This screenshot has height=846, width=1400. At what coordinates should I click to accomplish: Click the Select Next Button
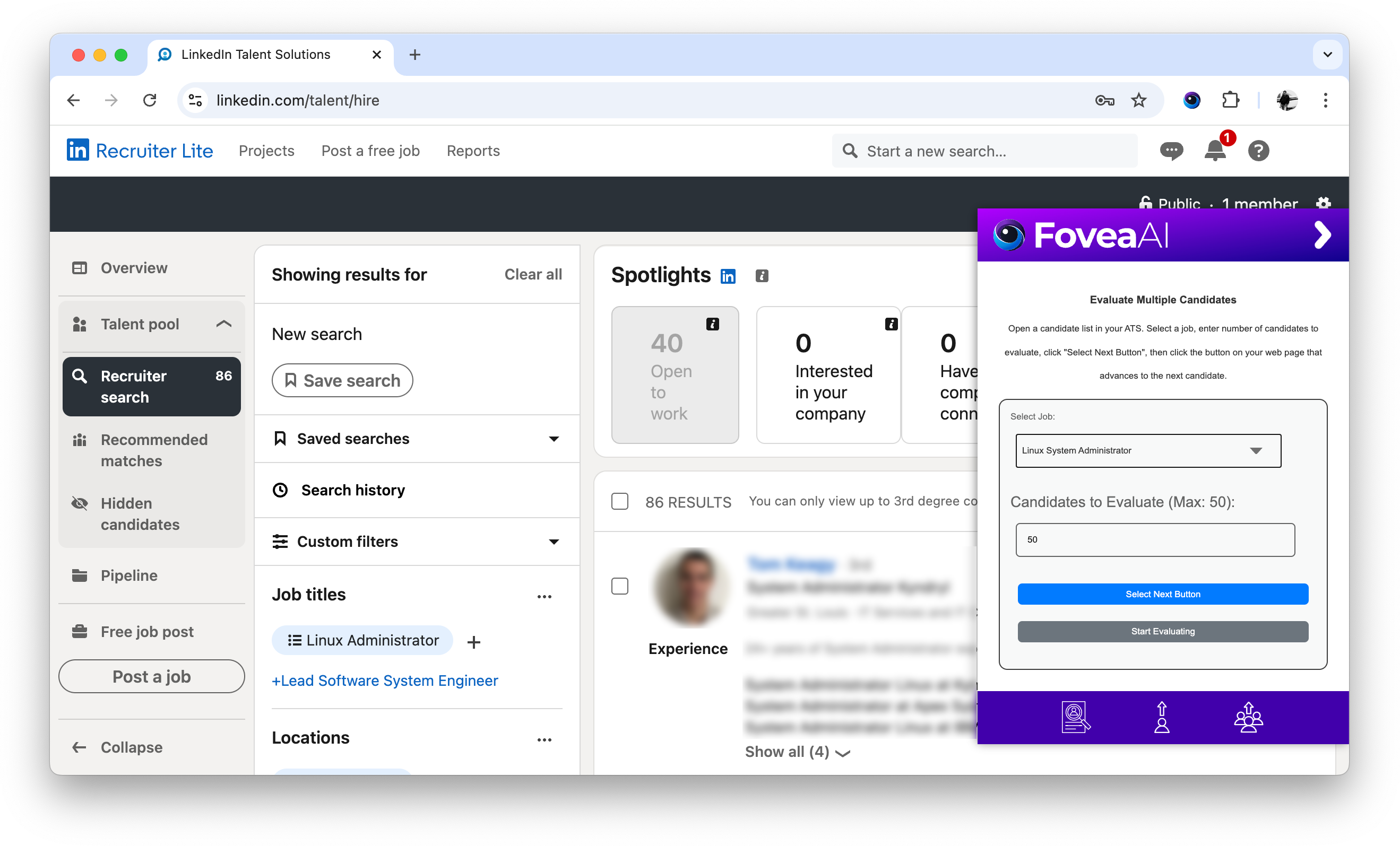click(x=1162, y=594)
